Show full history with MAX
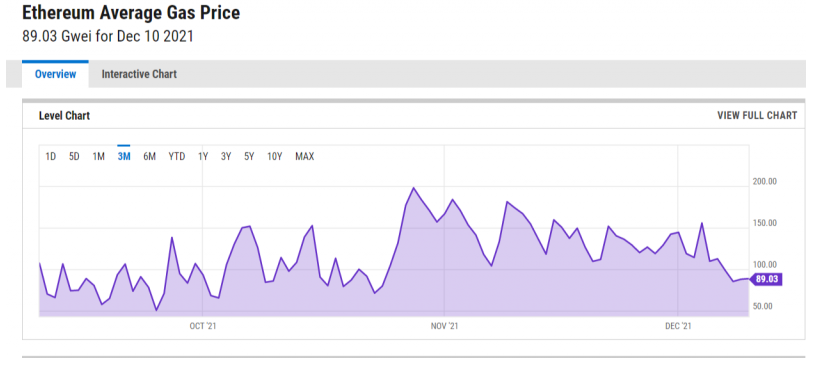817x365 pixels. click(305, 156)
